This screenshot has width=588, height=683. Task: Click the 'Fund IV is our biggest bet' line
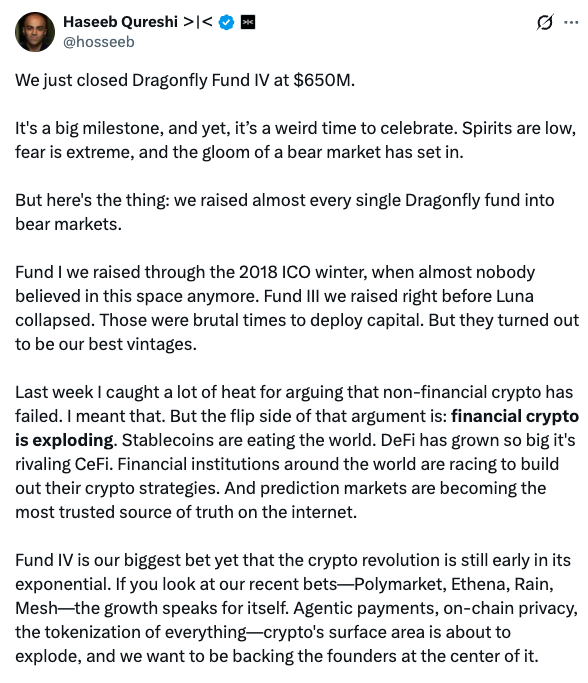coord(293,560)
